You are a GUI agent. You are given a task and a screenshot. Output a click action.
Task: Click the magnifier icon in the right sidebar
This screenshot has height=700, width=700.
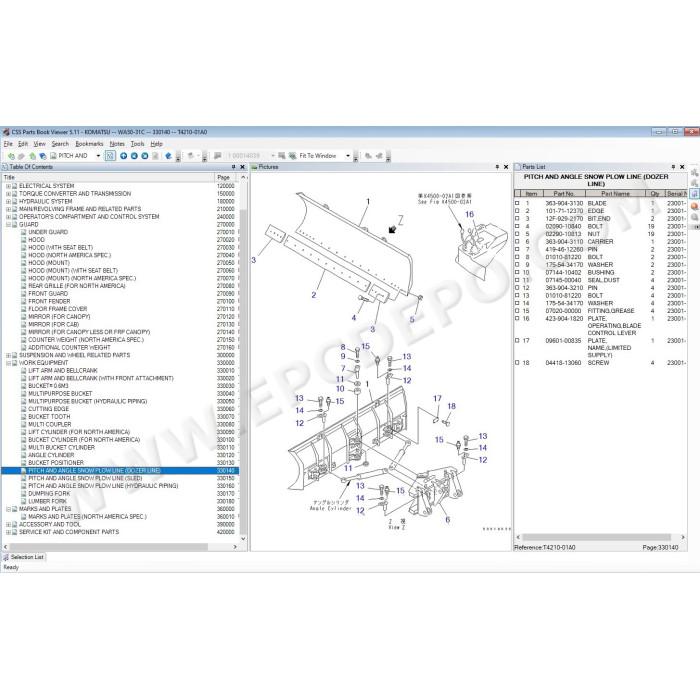694,217
